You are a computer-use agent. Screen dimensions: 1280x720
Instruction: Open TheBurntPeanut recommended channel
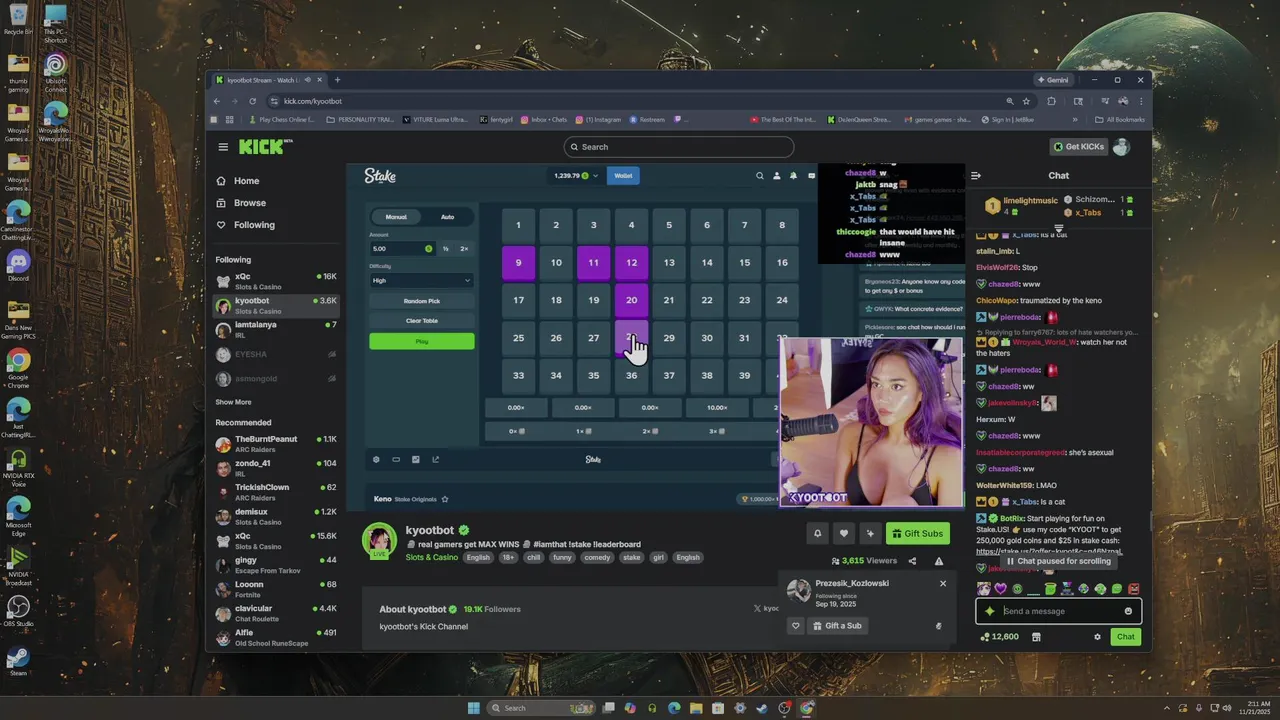(275, 443)
